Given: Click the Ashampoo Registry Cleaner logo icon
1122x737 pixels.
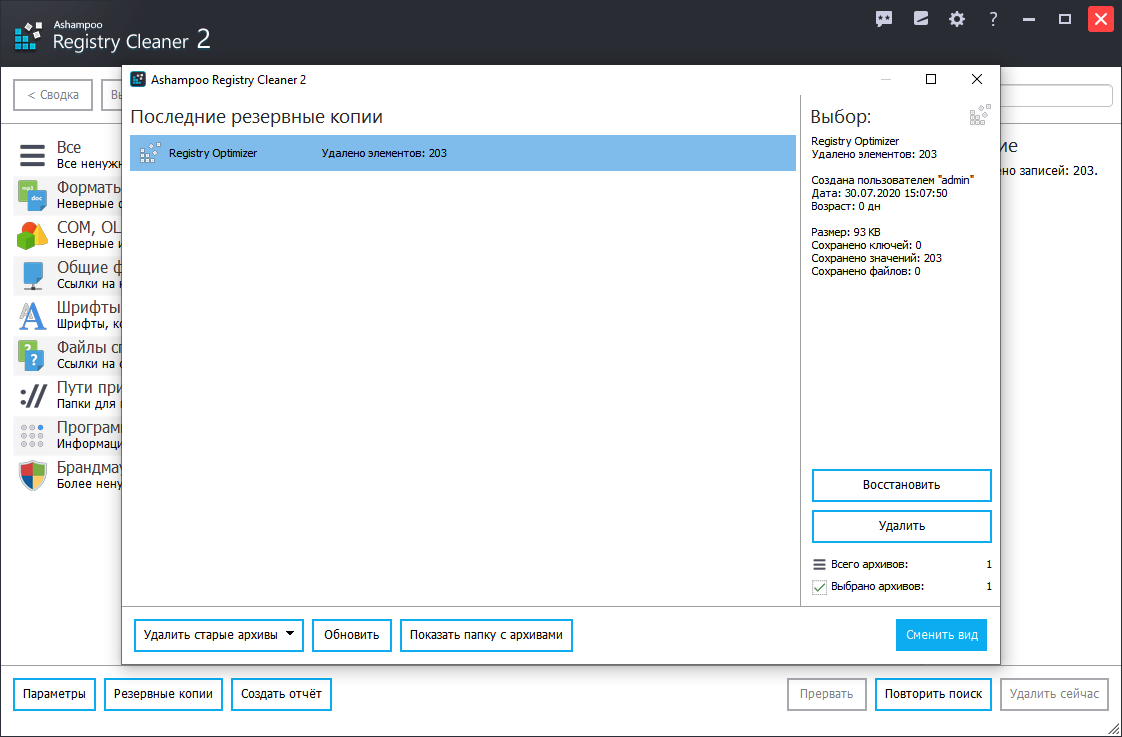Looking at the screenshot, I should click(29, 36).
